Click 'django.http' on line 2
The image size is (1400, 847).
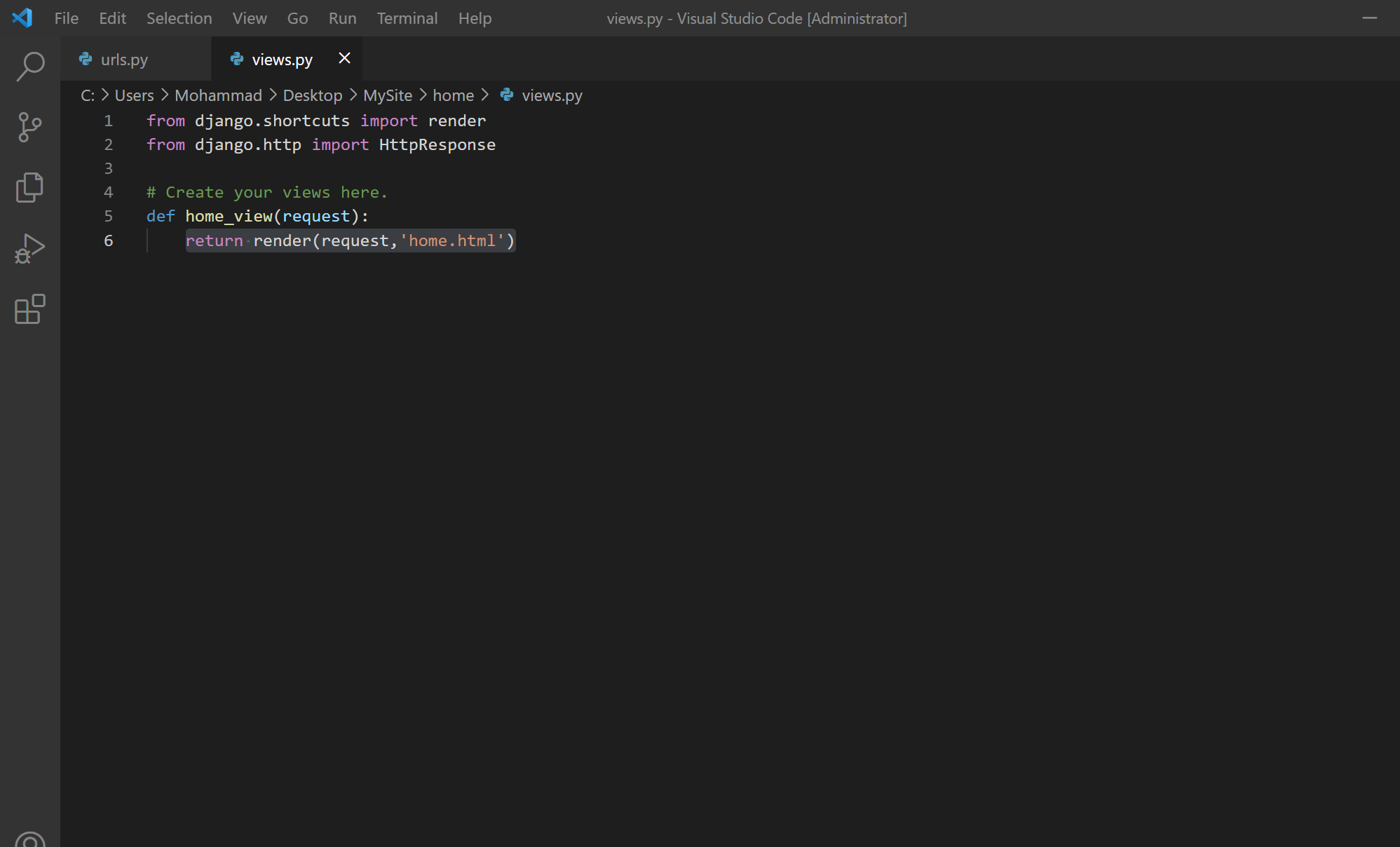tap(248, 144)
